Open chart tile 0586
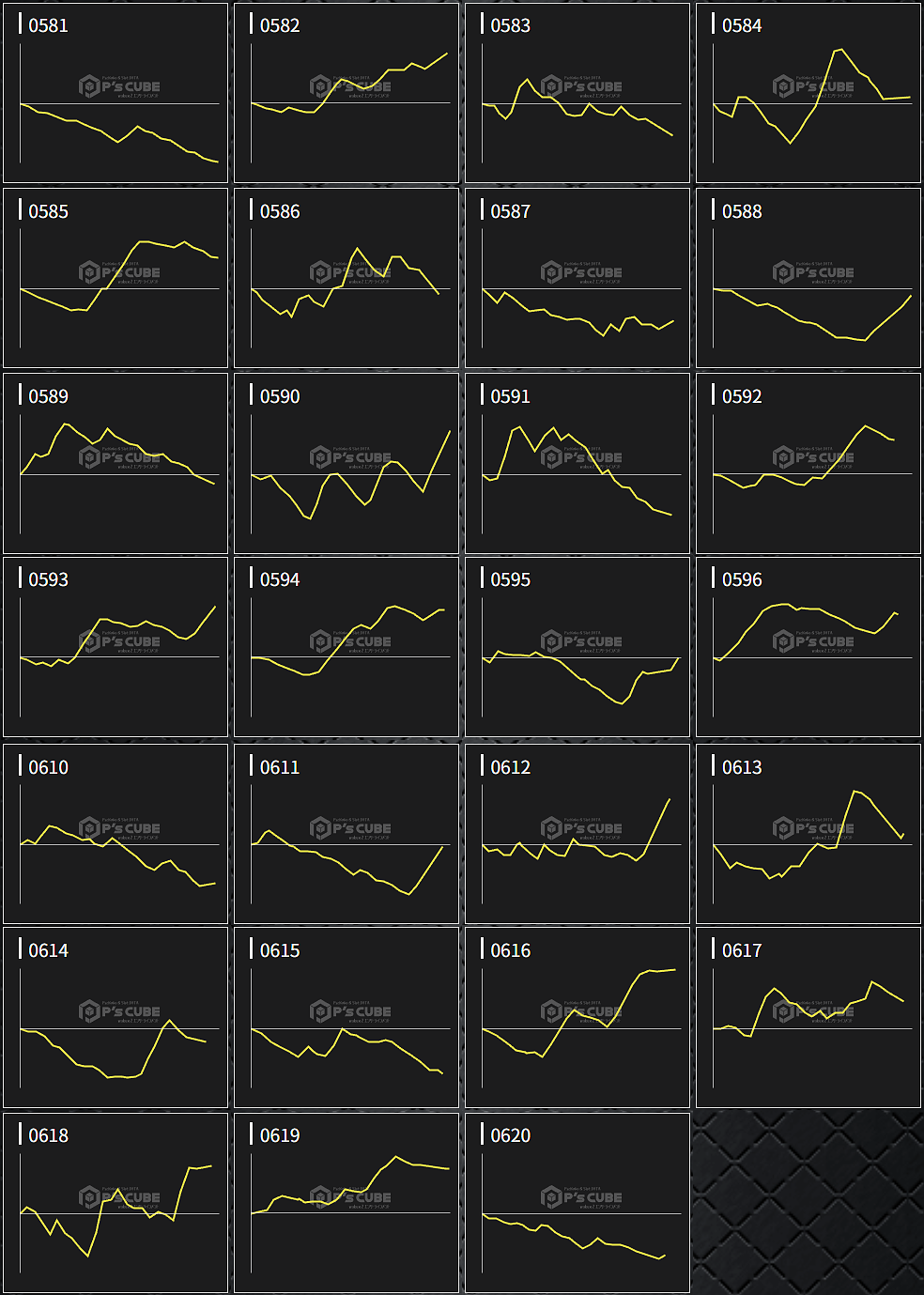The width and height of the screenshot is (924, 1295). [x=346, y=278]
